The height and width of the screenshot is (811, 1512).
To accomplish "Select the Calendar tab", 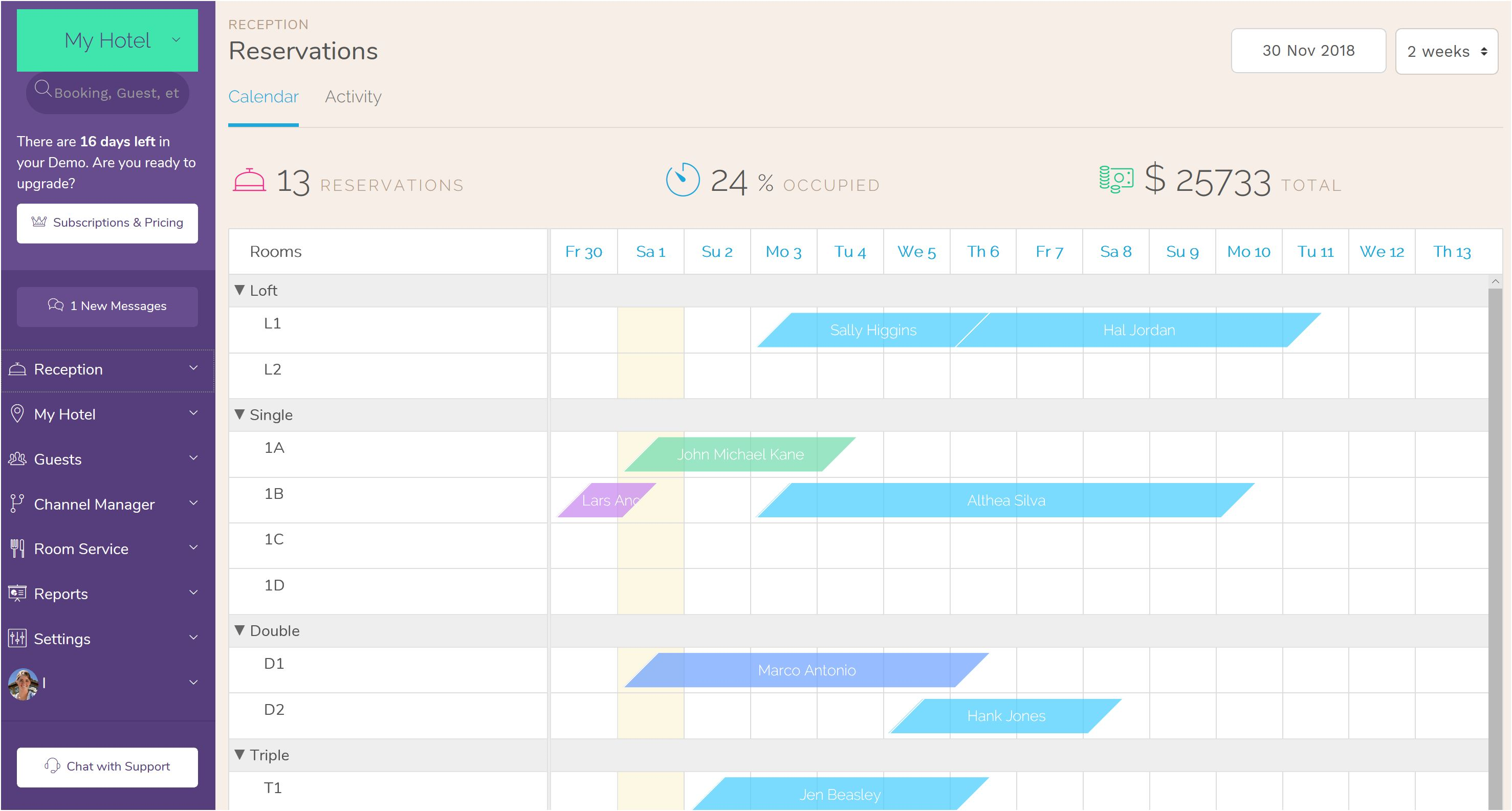I will click(263, 96).
